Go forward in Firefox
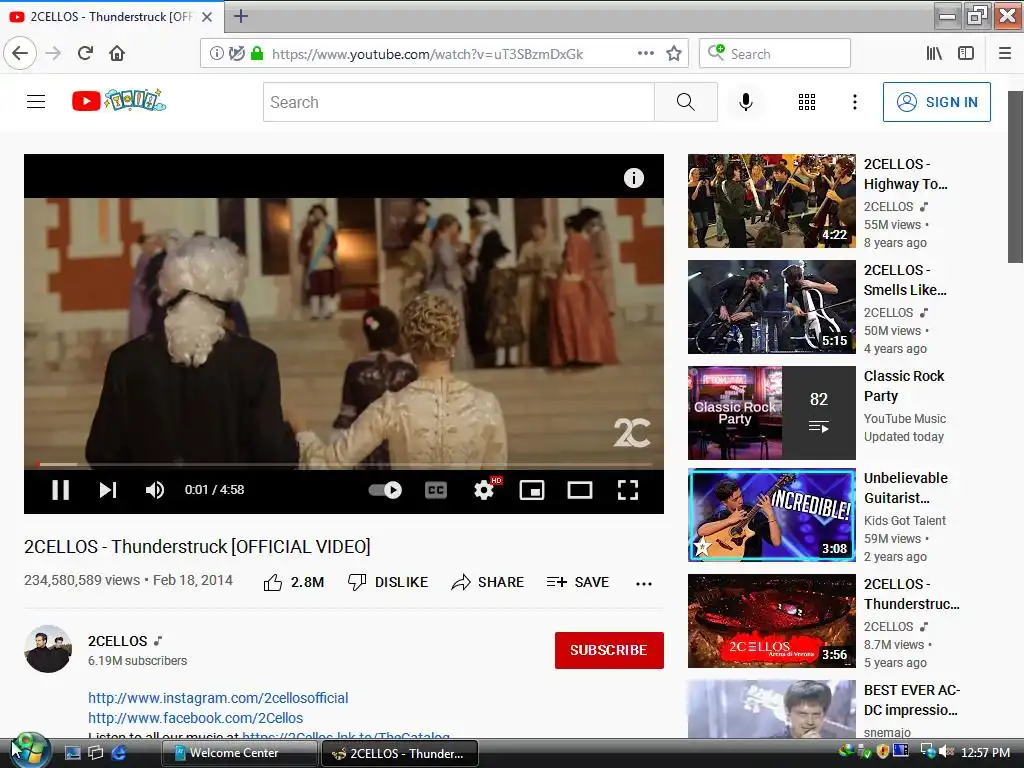 pyautogui.click(x=54, y=53)
